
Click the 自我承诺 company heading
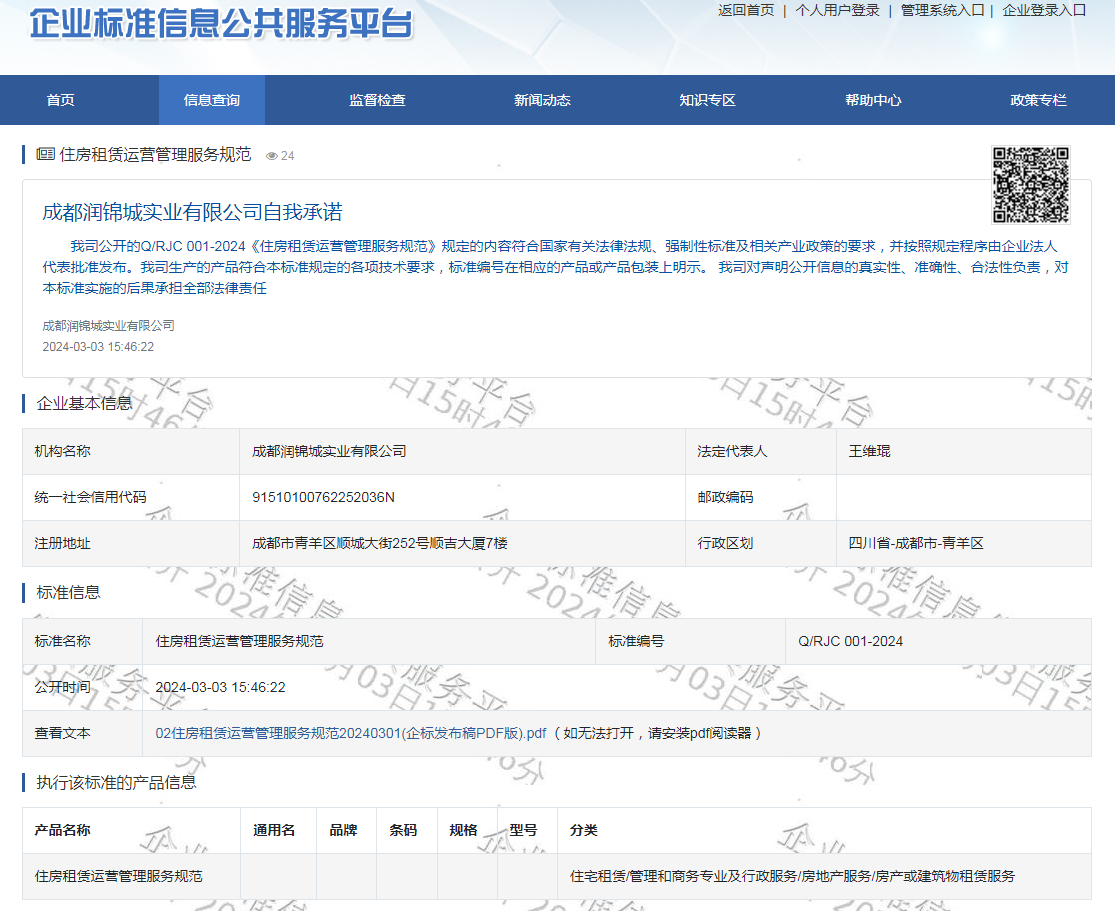(192, 212)
